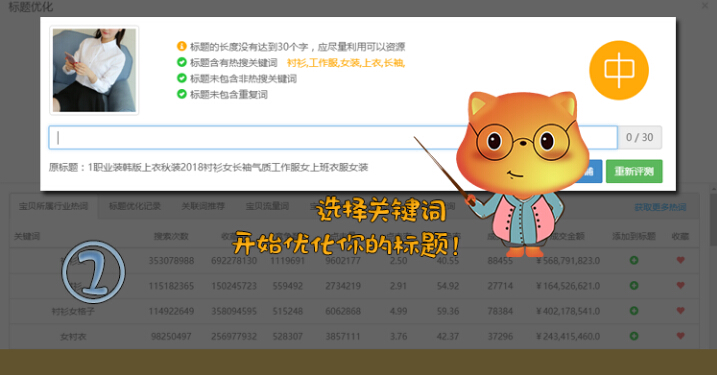Open the 宝贝所属行业热词 tab
The height and width of the screenshot is (375, 717).
(54, 206)
